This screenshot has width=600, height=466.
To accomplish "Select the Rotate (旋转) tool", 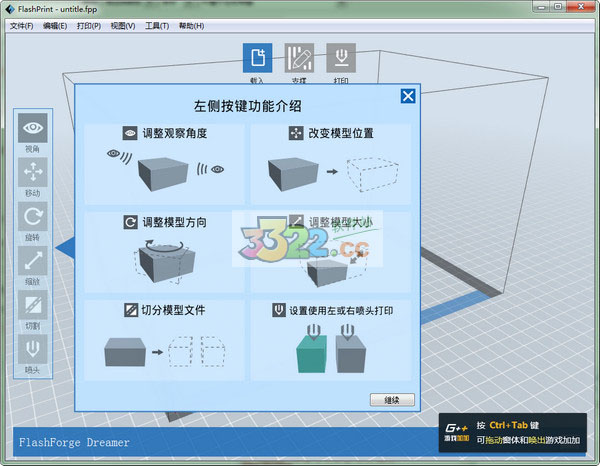I will tap(33, 217).
